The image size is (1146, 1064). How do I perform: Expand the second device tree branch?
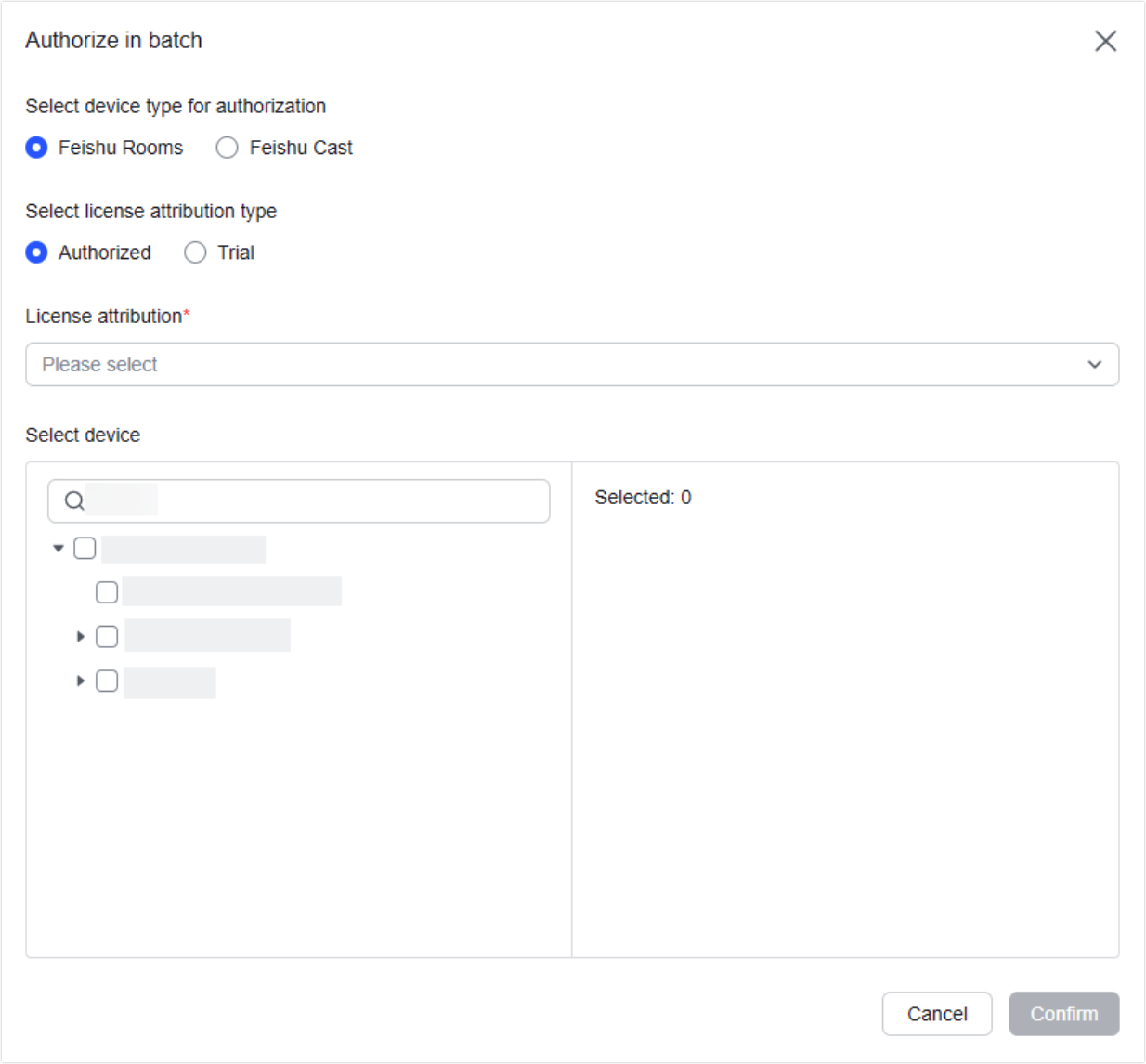click(x=79, y=636)
